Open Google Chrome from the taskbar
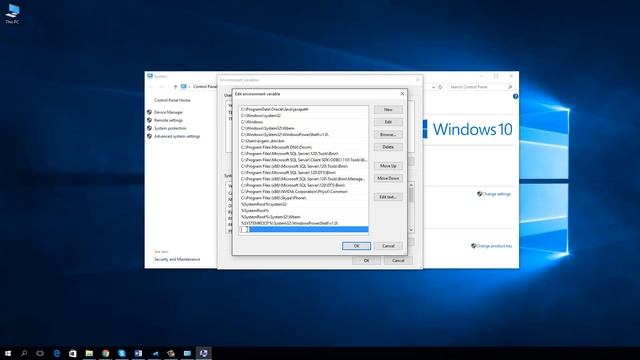Image resolution: width=640 pixels, height=360 pixels. (106, 353)
